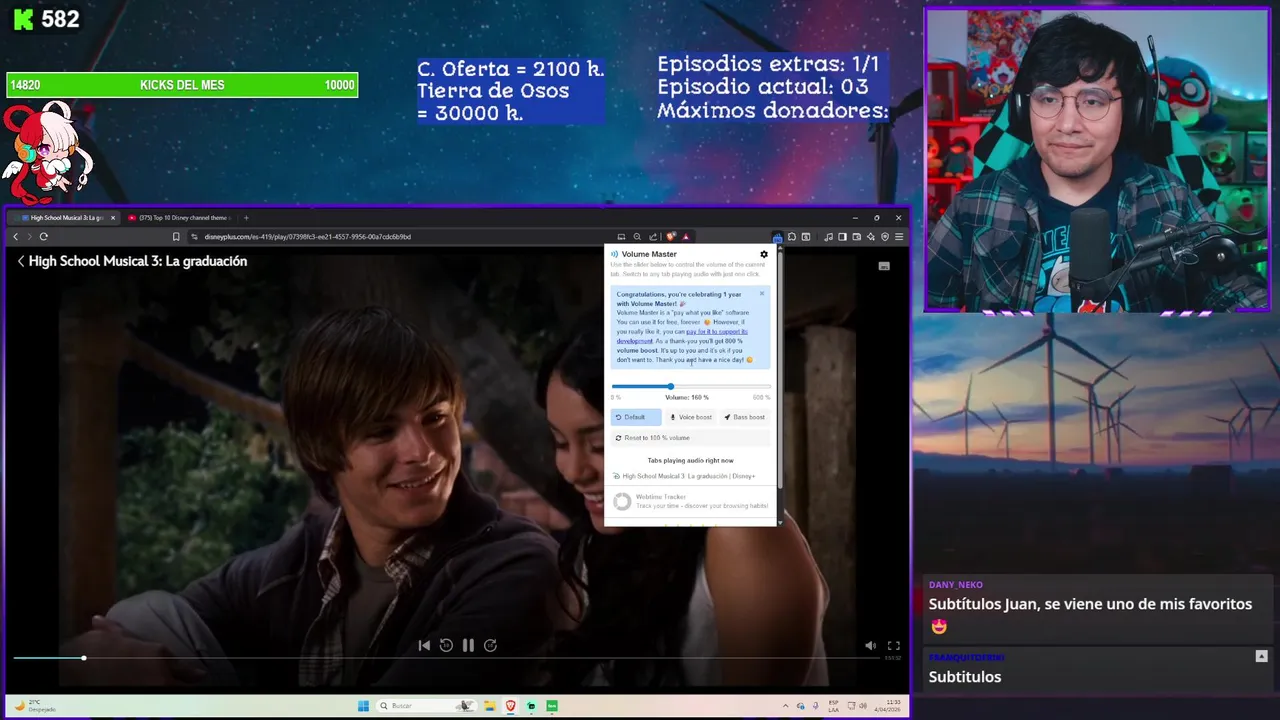Collapse the Franquitofriki chat message
Screen dimensions: 1280x720
click(1261, 656)
